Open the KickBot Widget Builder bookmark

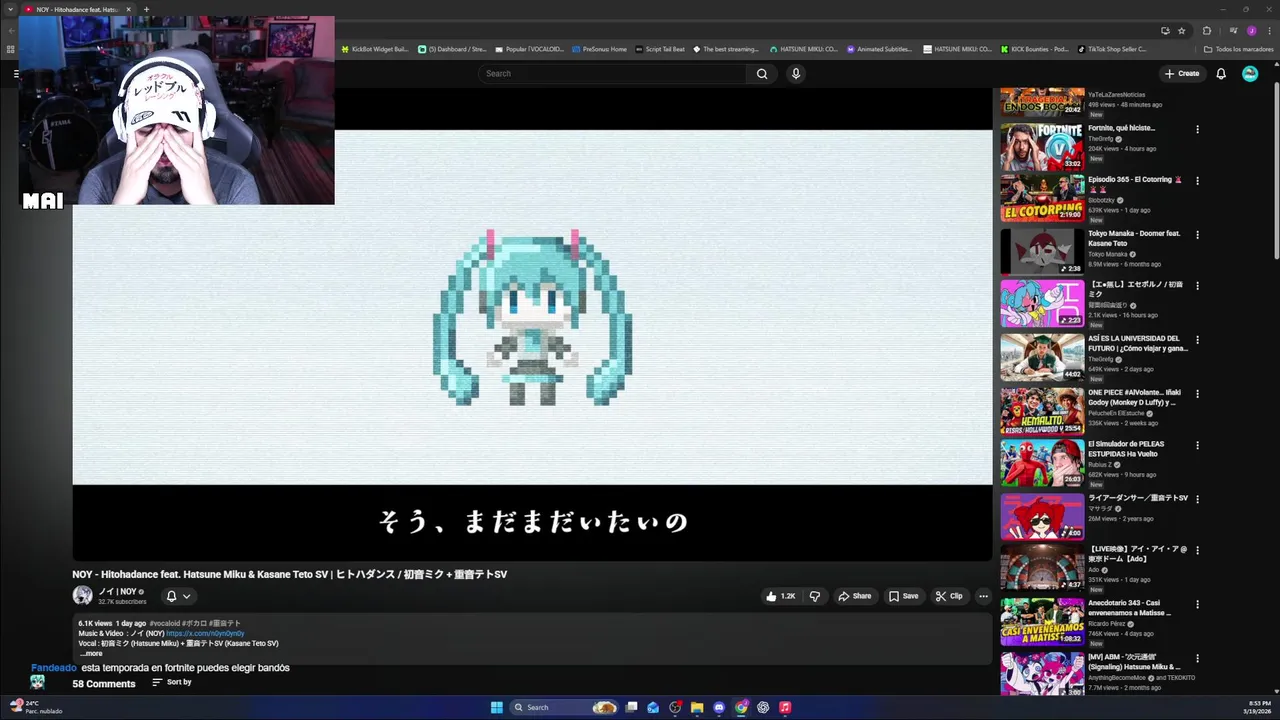click(x=375, y=49)
